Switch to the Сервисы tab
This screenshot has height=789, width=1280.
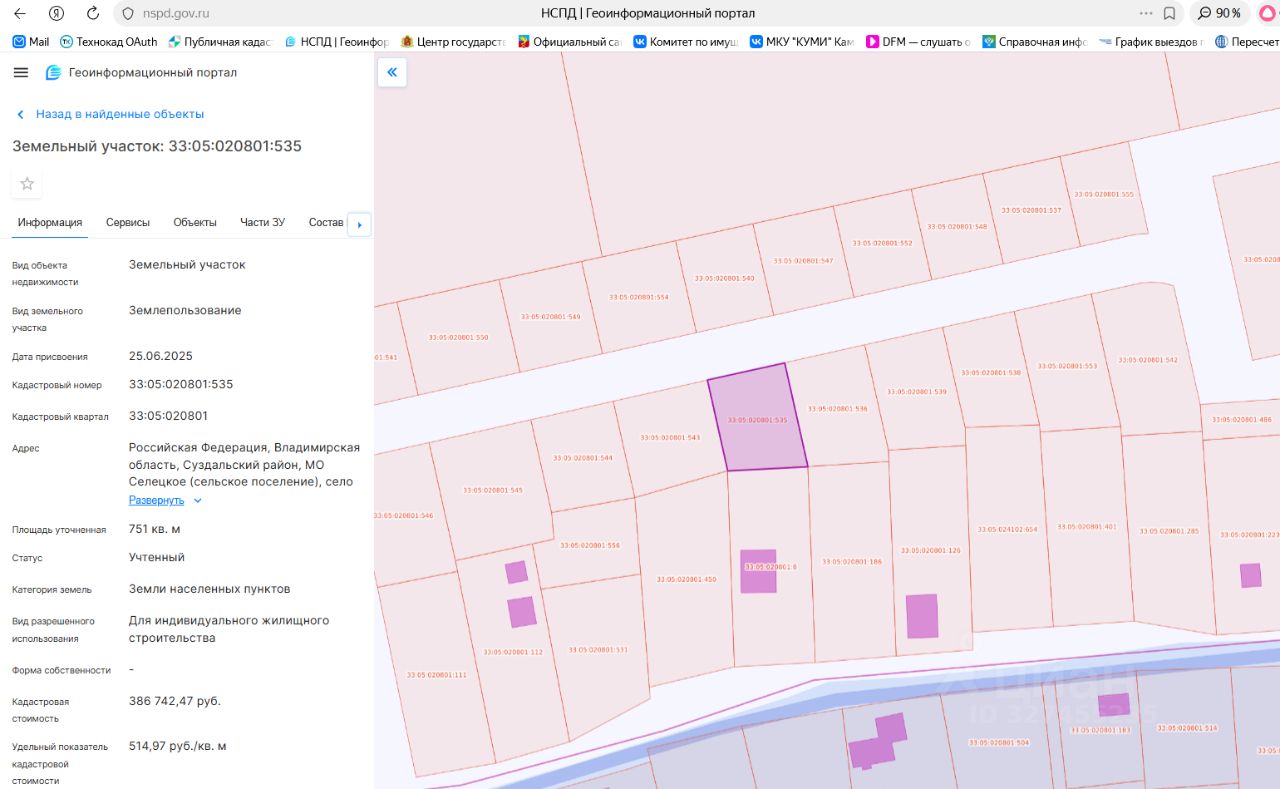click(x=128, y=222)
